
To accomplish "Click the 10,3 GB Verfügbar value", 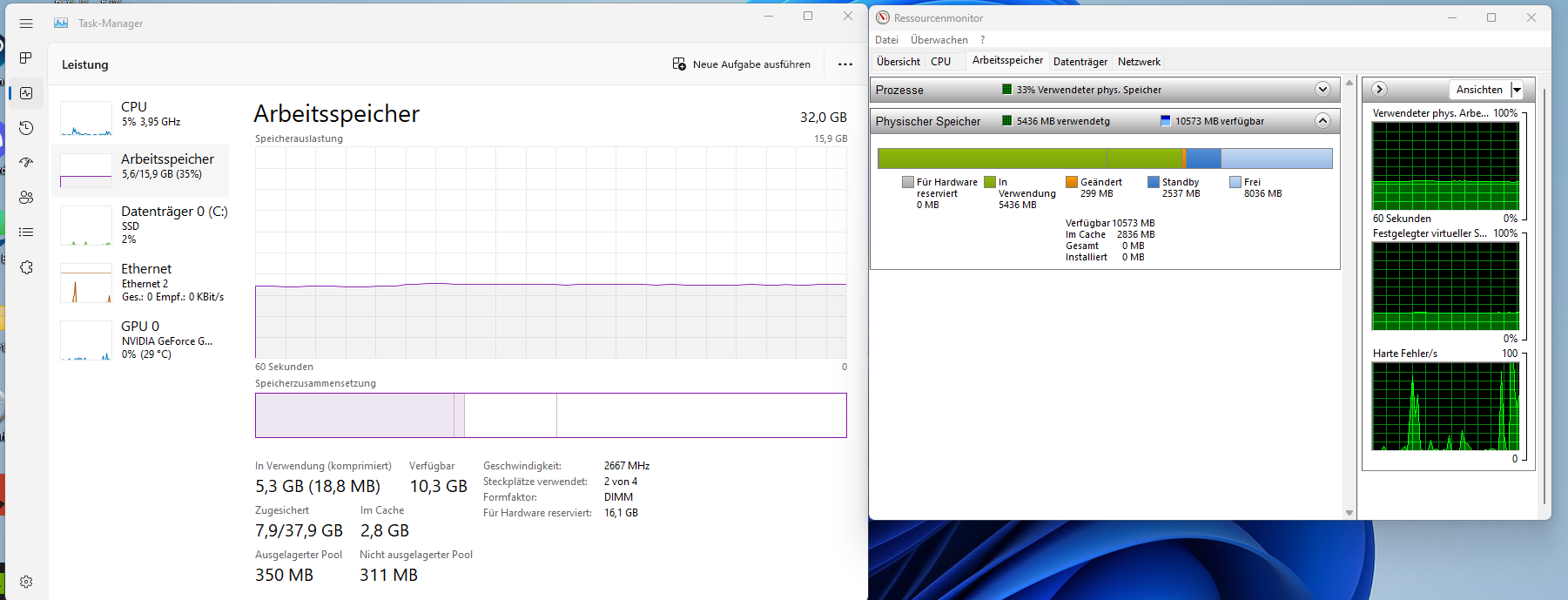I will pos(438,486).
